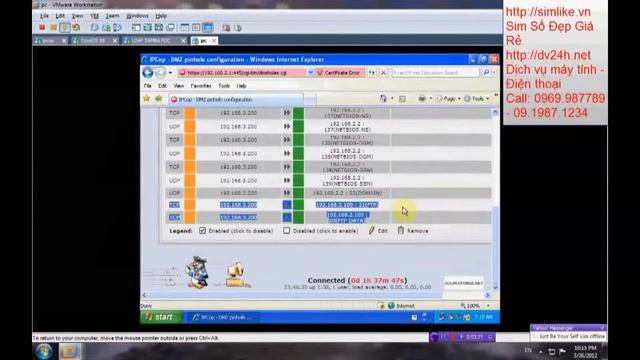Open the print options dropdown arrow
The height and width of the screenshot is (360, 640).
point(431,99)
